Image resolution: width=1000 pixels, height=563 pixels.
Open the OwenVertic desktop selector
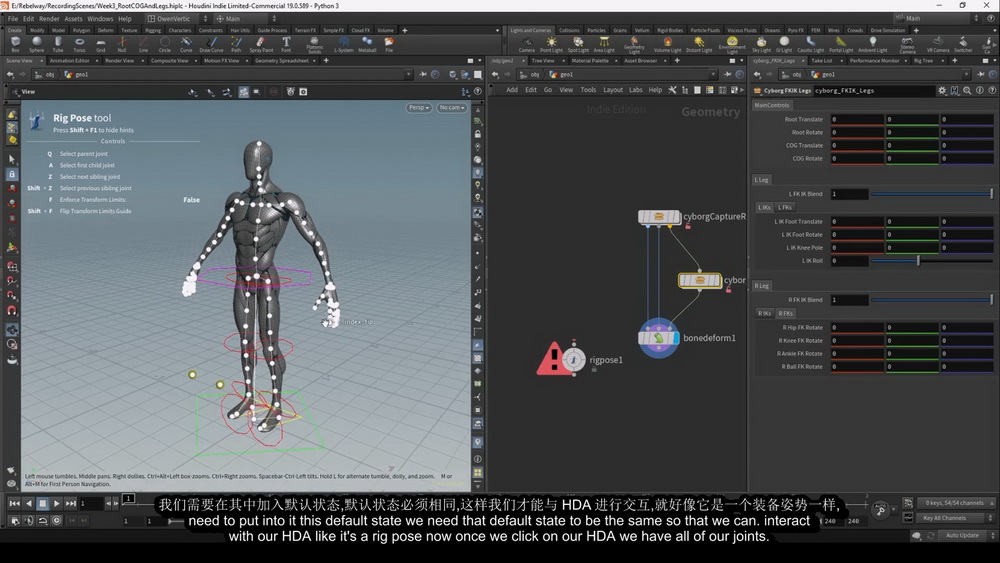point(177,18)
